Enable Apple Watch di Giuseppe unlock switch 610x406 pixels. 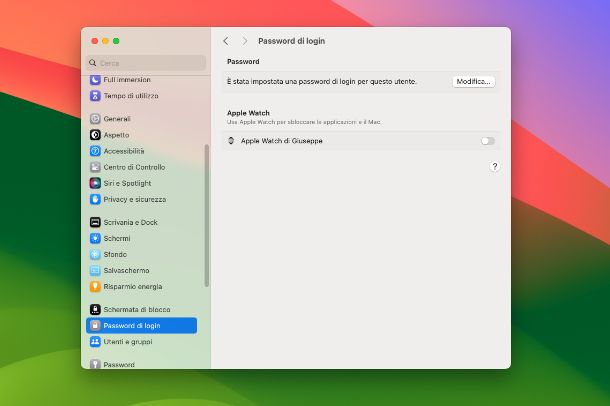[x=488, y=141]
